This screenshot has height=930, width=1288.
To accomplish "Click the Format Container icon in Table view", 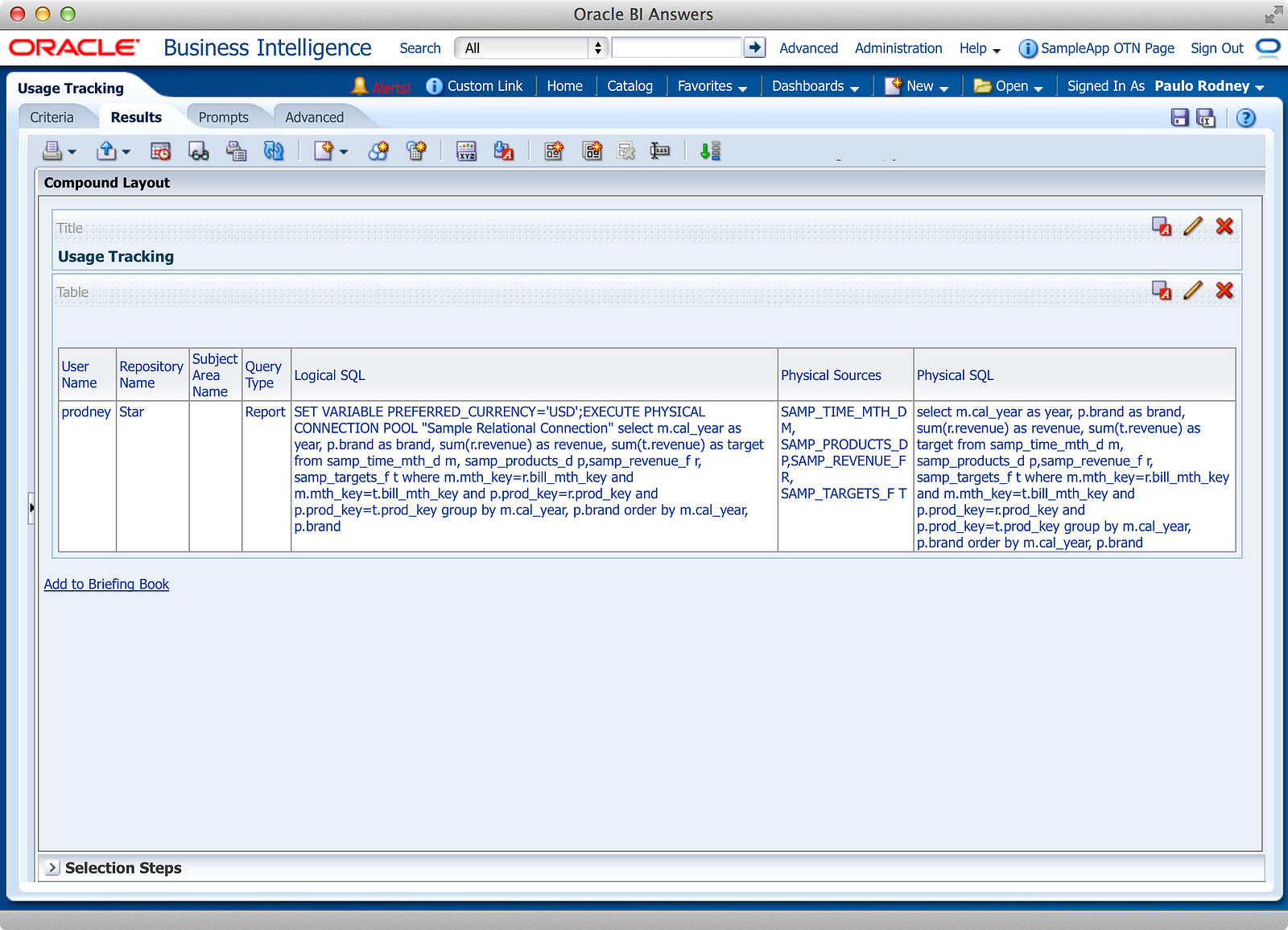I will coord(1162,291).
